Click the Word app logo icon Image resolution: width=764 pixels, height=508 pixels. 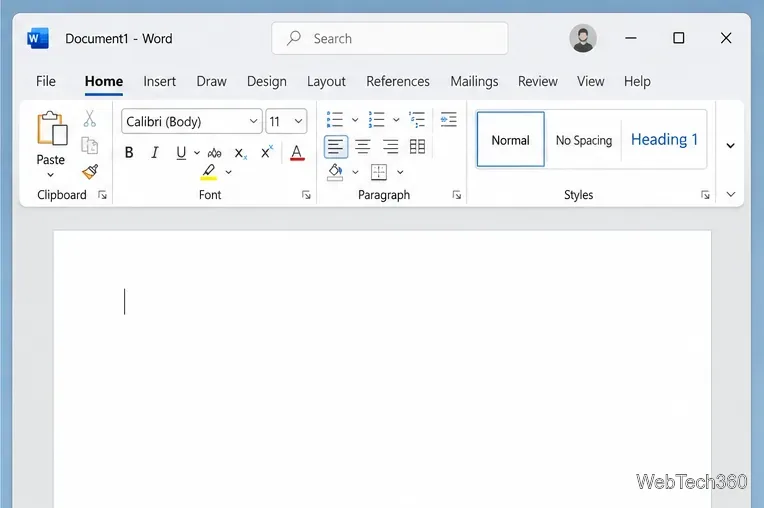38,38
